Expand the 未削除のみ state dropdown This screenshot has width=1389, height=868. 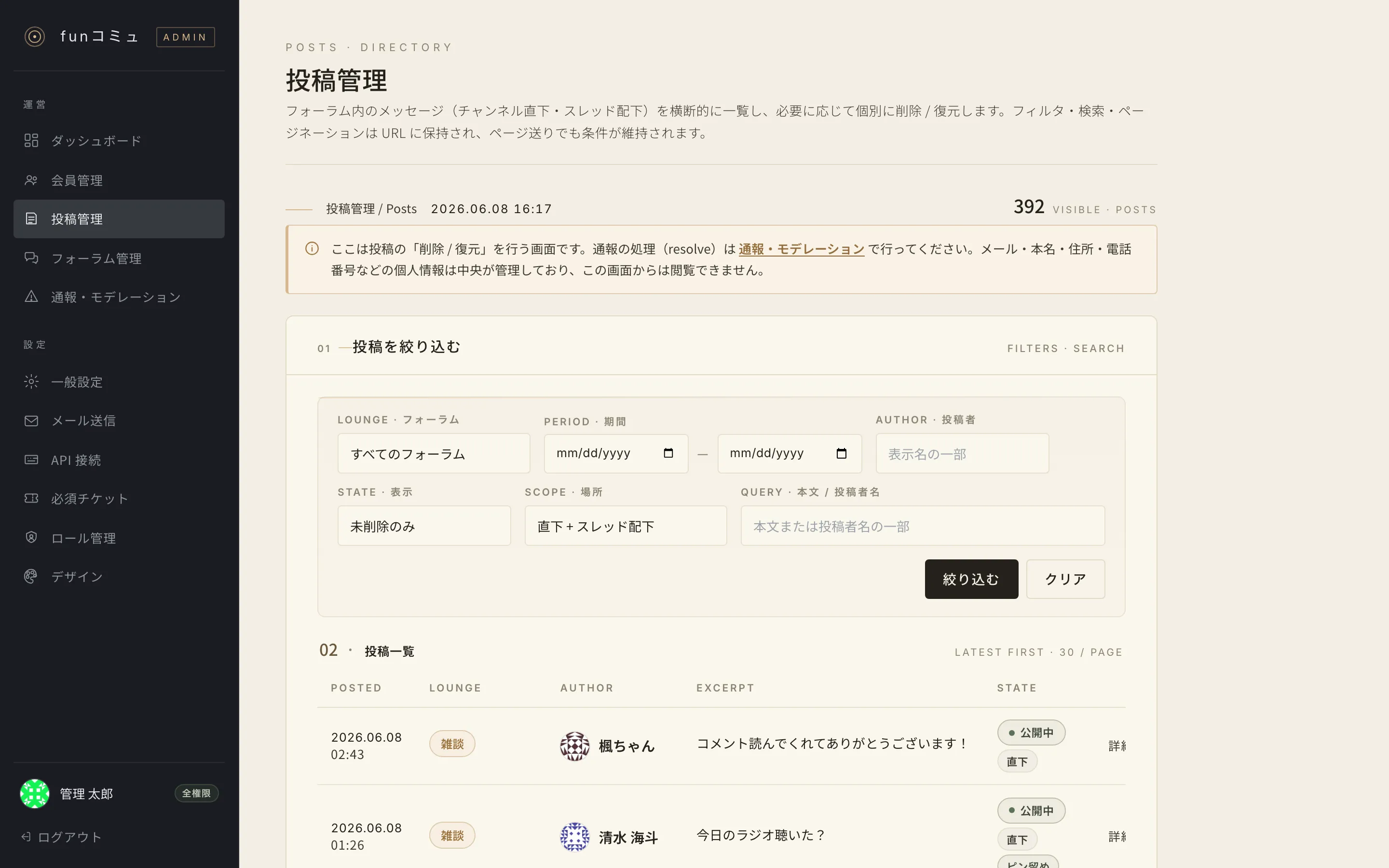pyautogui.click(x=423, y=526)
